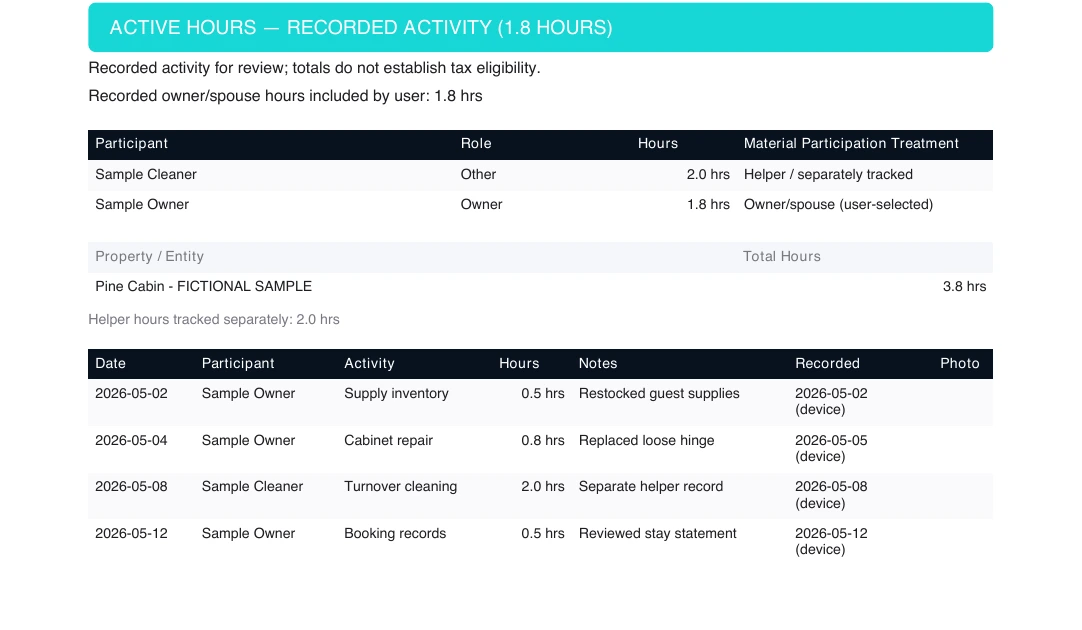Image resolution: width=1082 pixels, height=630 pixels.
Task: Click 'Helper hours tracked separately: 2.0 hrs' note
Action: (x=214, y=319)
